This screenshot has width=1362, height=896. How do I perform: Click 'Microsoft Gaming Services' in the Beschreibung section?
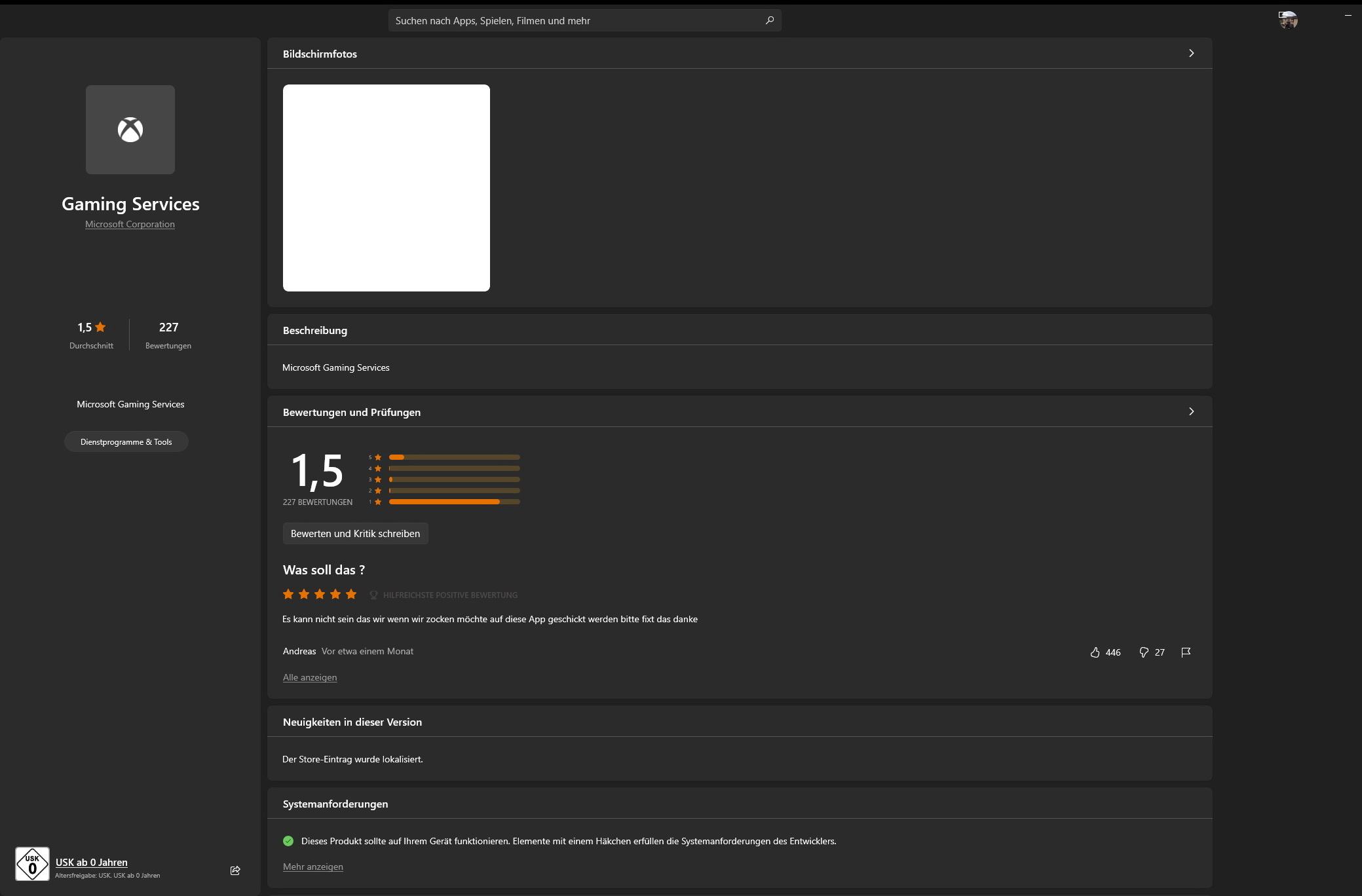[x=336, y=367]
